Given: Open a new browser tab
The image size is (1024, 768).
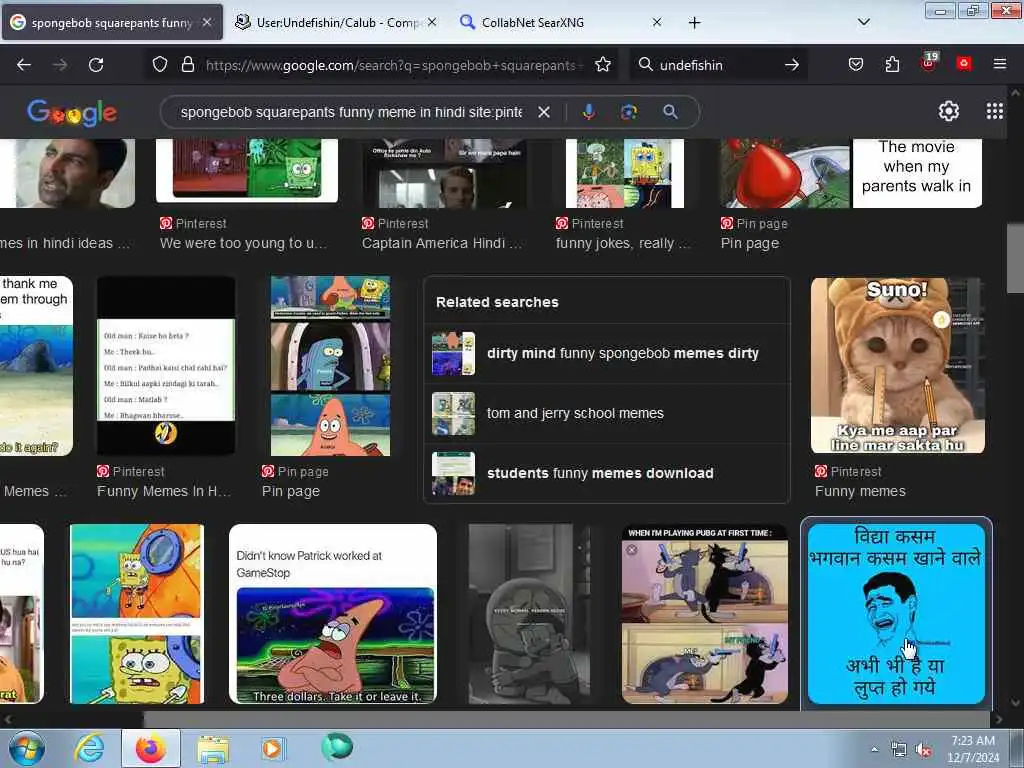Looking at the screenshot, I should (x=694, y=23).
